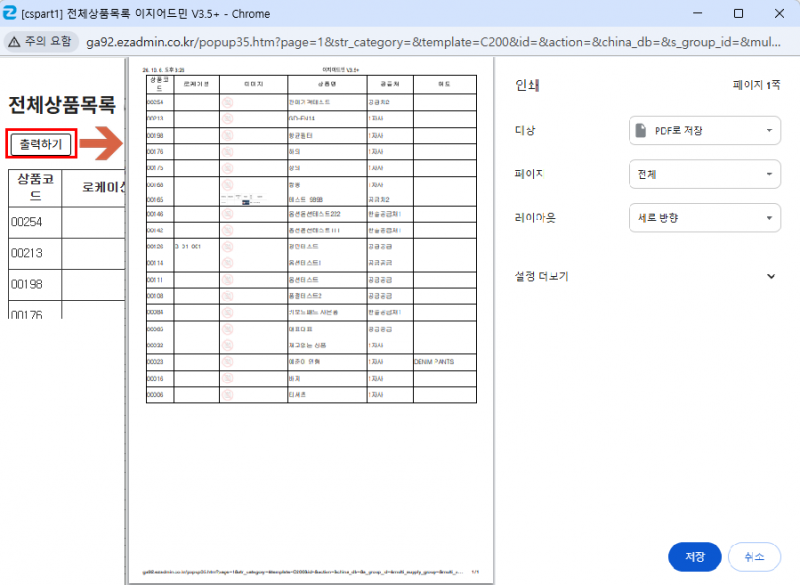Select product code 00213 cell
Image resolution: width=800 pixels, height=585 pixels.
(35, 253)
